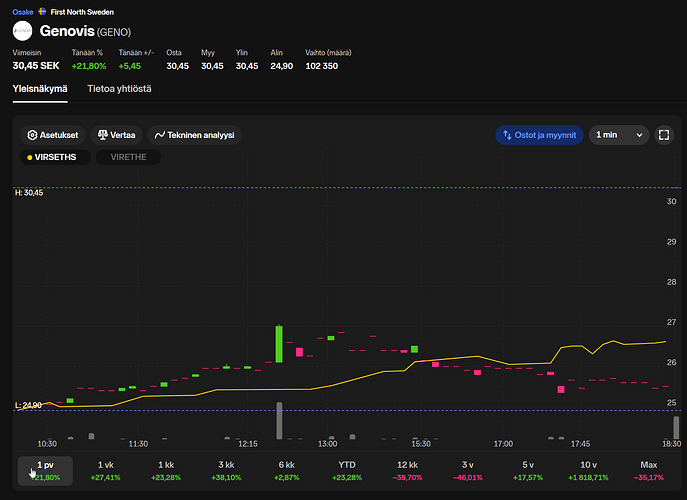Click First North Sweden market label
Image resolution: width=687 pixels, height=500 pixels.
tap(82, 12)
